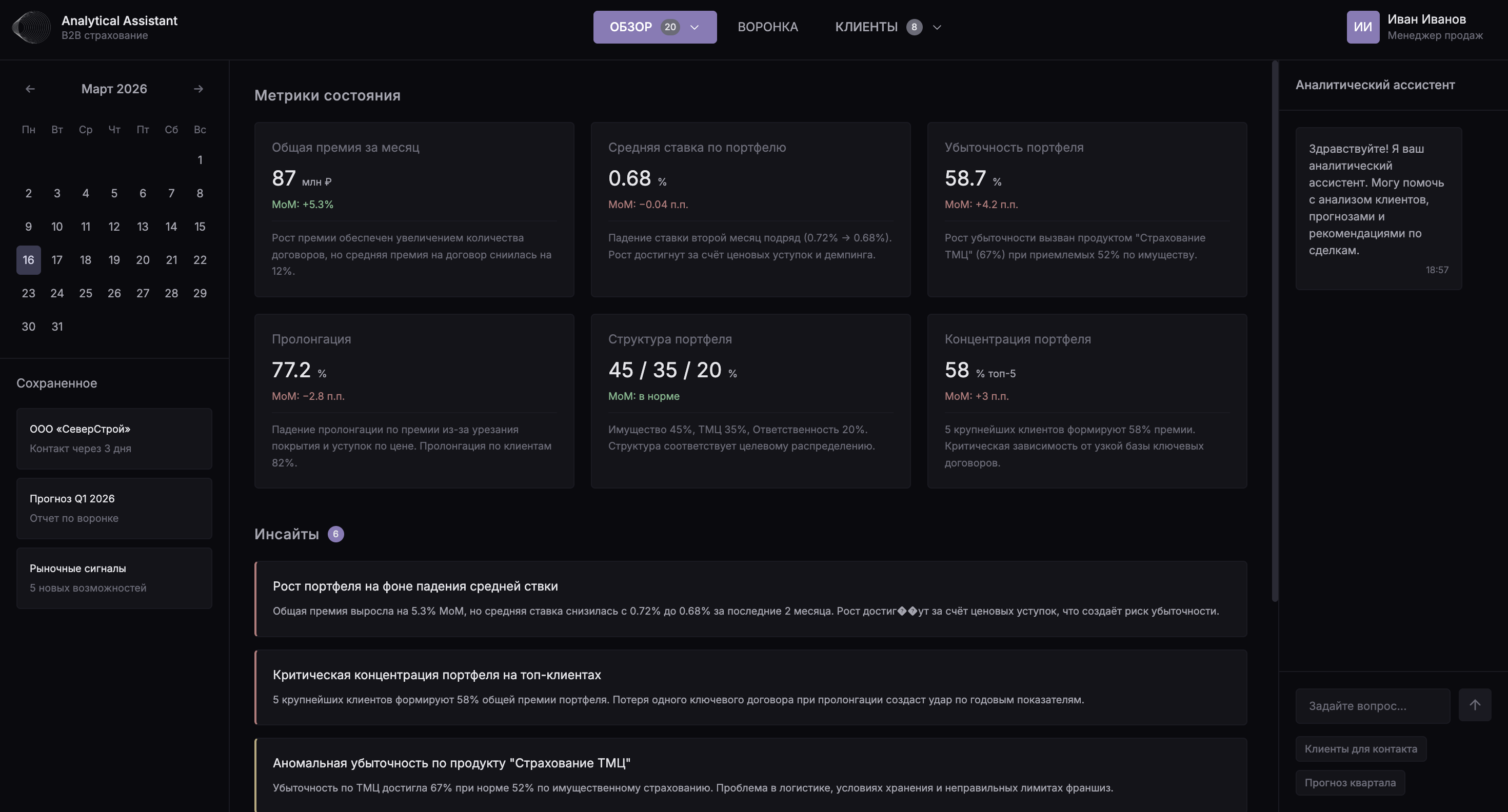Open saved item ООО «СеверСтрой»
This screenshot has width=1508, height=812.
pos(114,439)
